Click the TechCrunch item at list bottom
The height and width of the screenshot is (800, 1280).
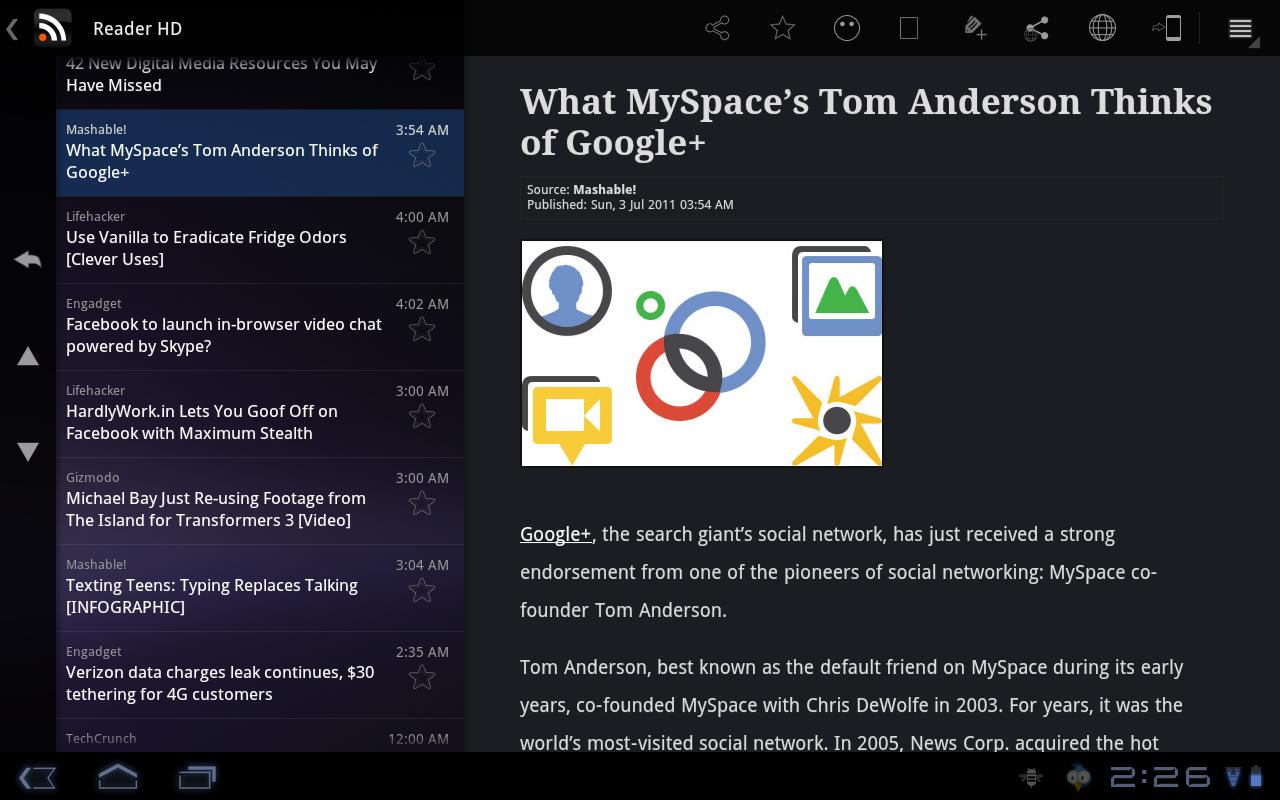click(260, 736)
